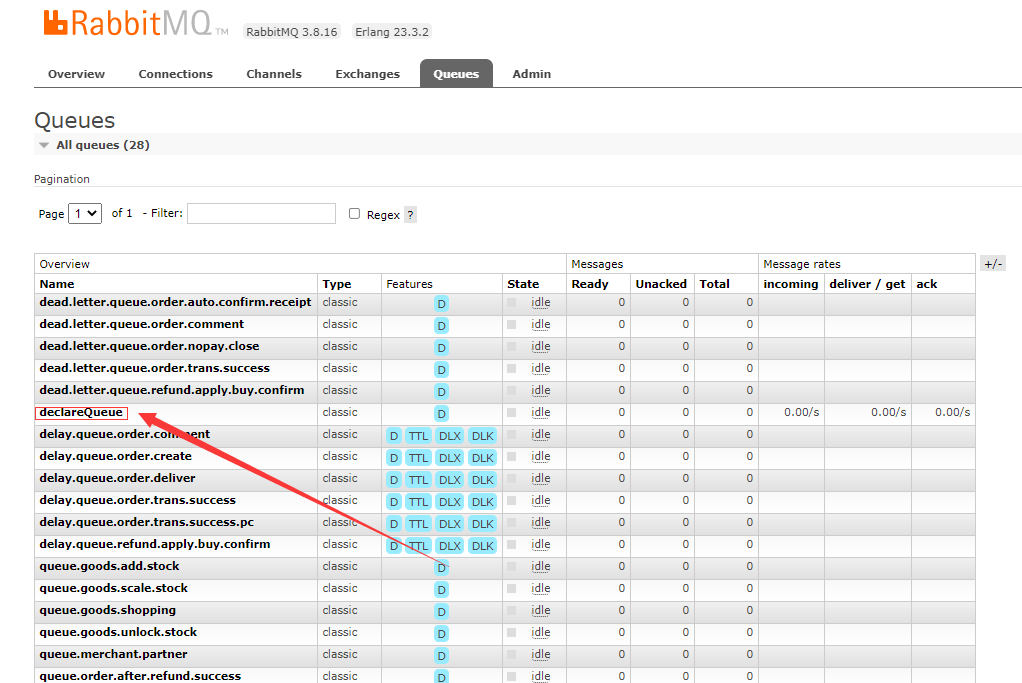Sort by the State column header

[x=523, y=283]
